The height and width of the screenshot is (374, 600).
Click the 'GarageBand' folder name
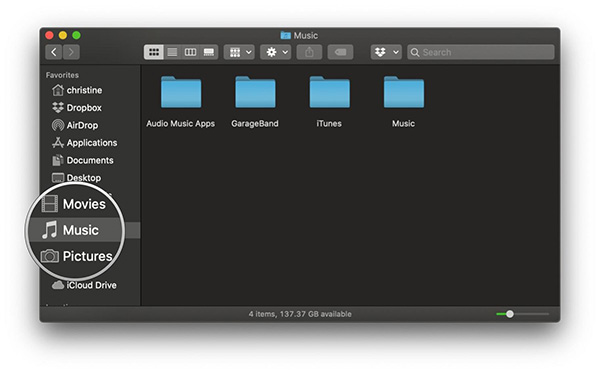255,124
